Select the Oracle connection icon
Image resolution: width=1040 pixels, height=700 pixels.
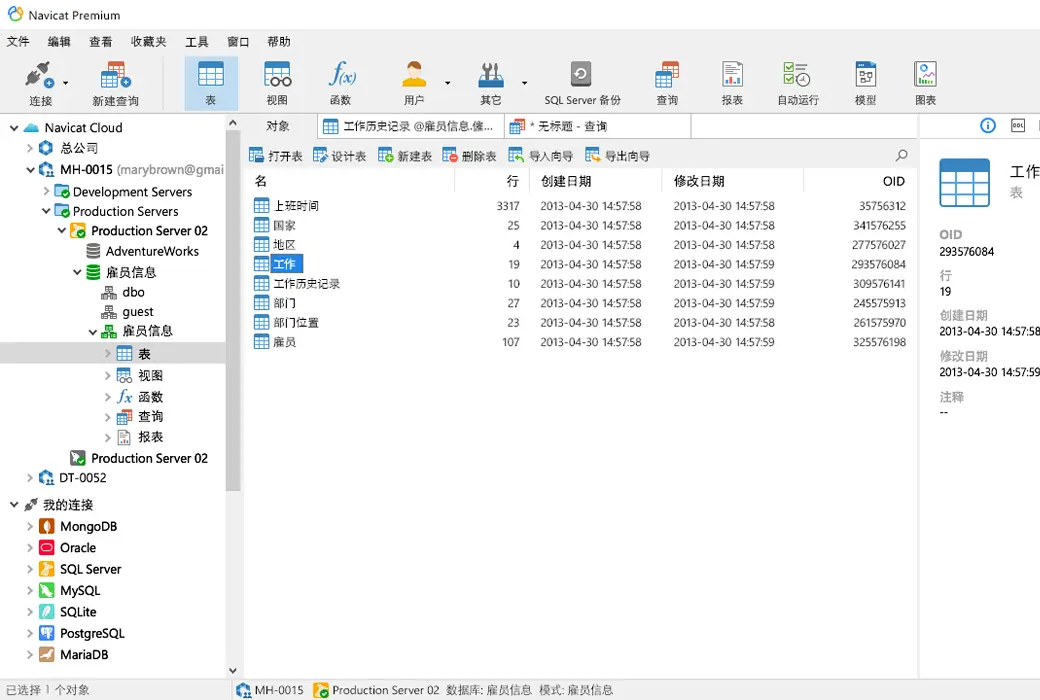(46, 548)
